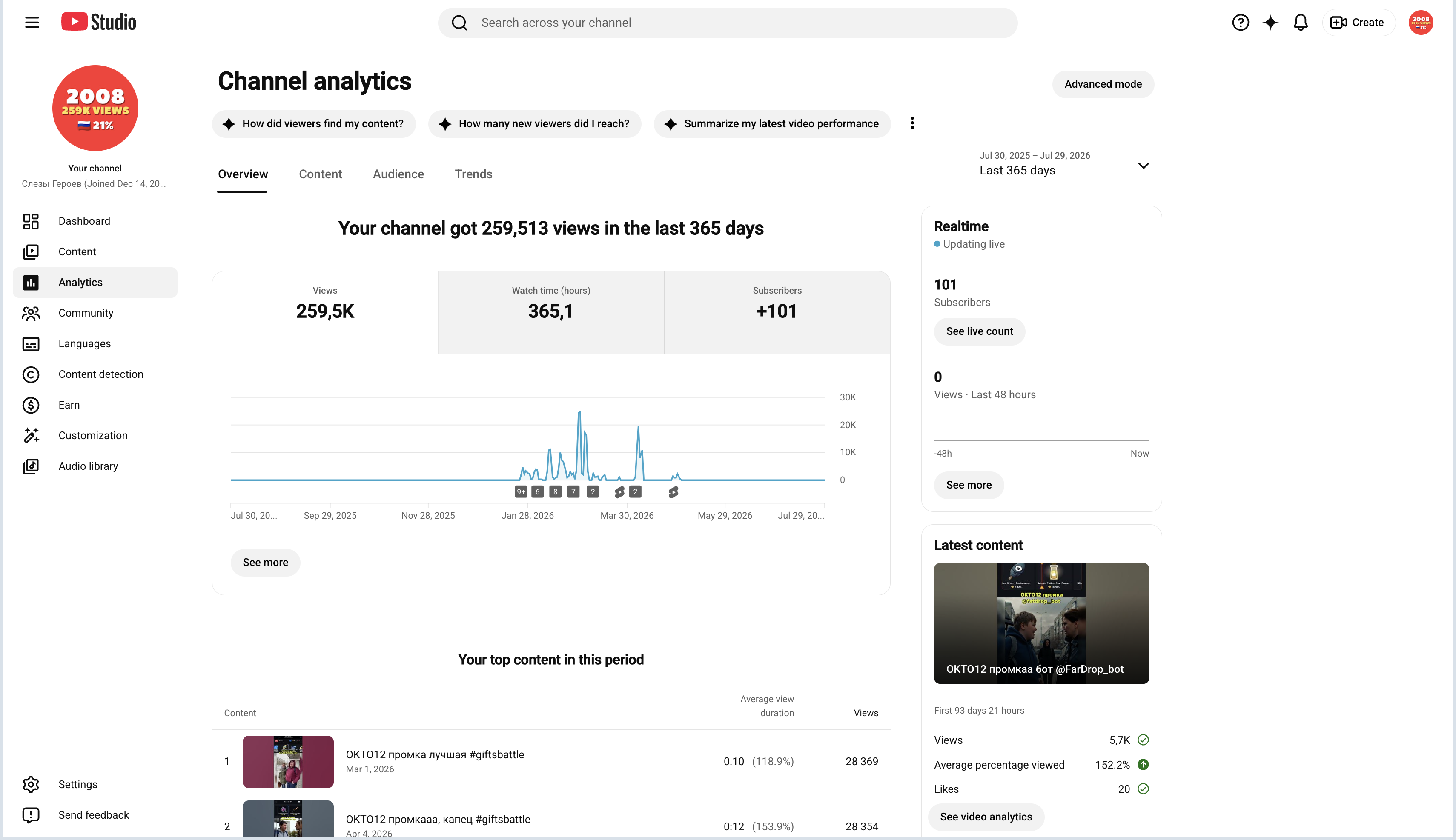
Task: Open the hamburger navigation menu
Action: 32,23
